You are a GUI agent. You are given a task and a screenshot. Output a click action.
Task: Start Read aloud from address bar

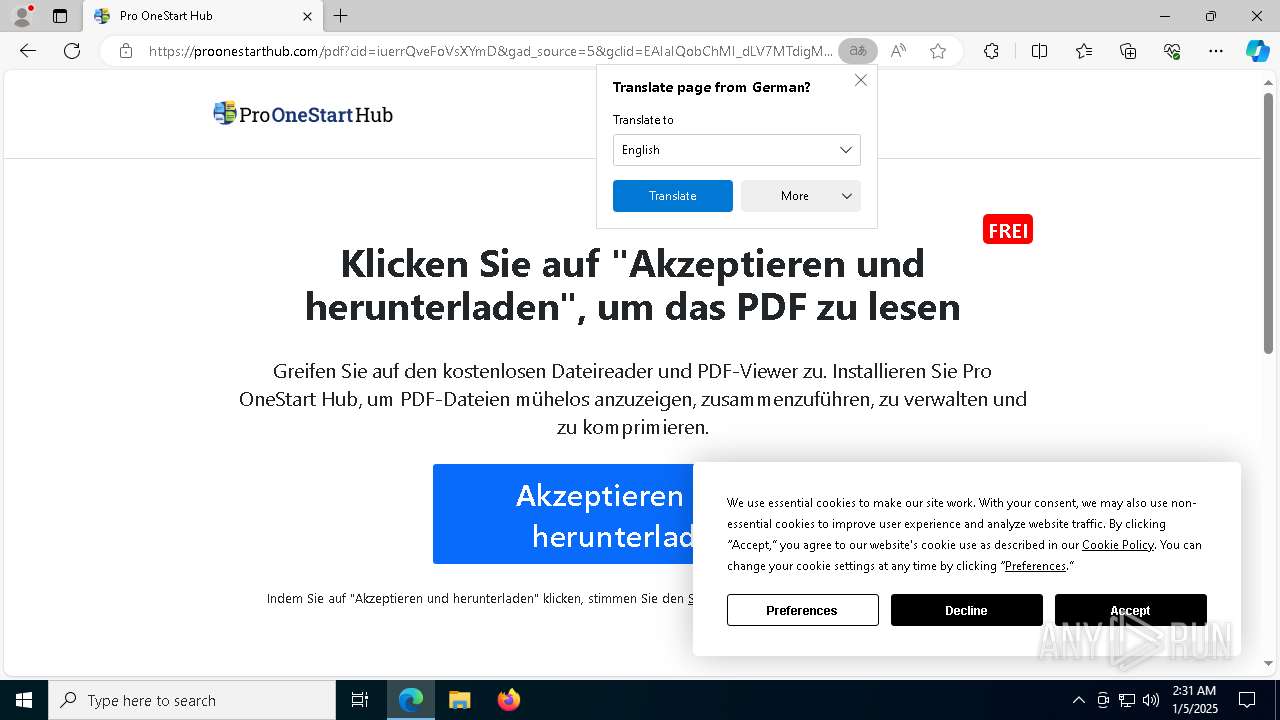click(x=898, y=51)
